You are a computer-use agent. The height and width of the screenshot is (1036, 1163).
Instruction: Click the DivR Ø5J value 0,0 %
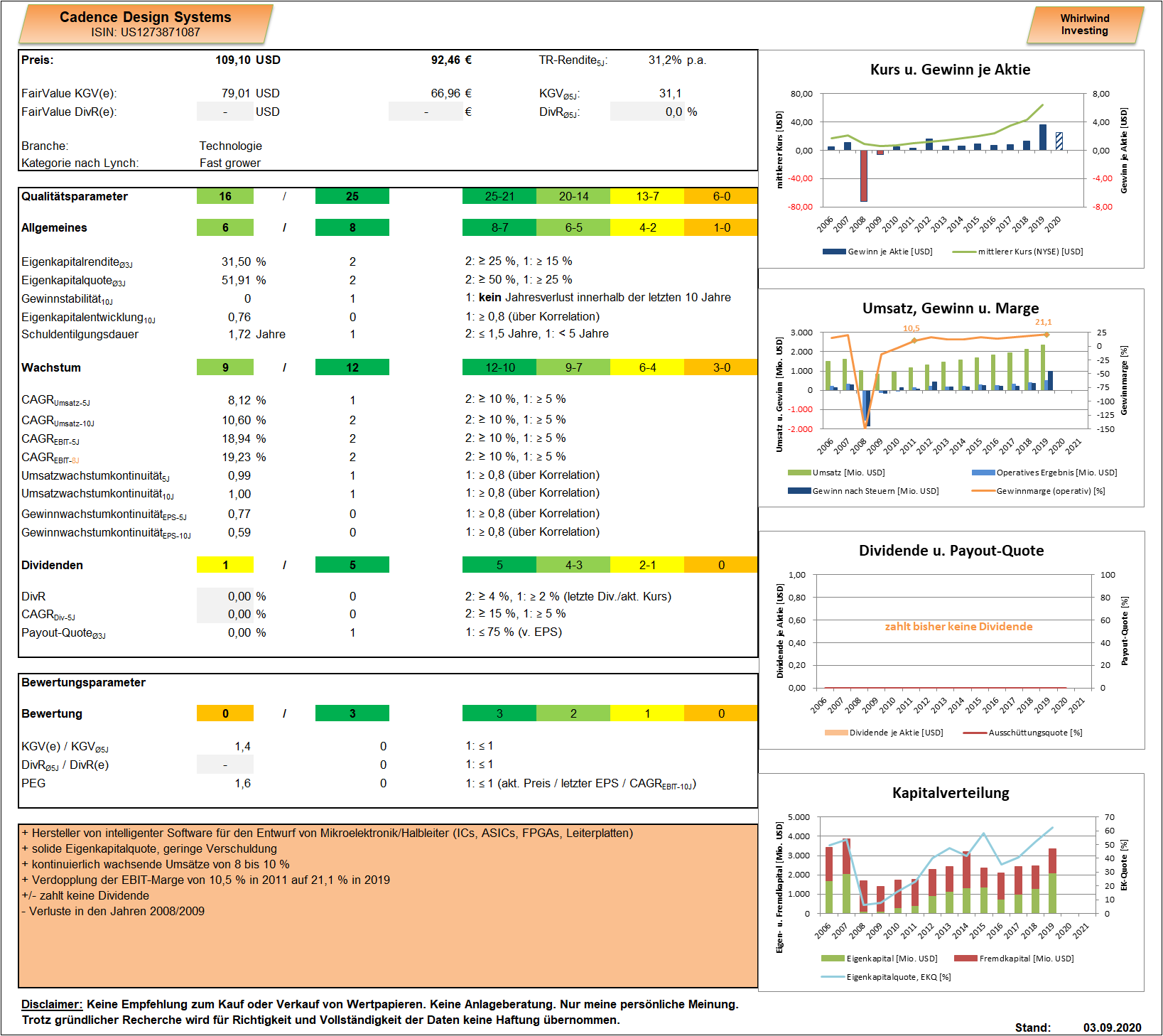point(647,112)
